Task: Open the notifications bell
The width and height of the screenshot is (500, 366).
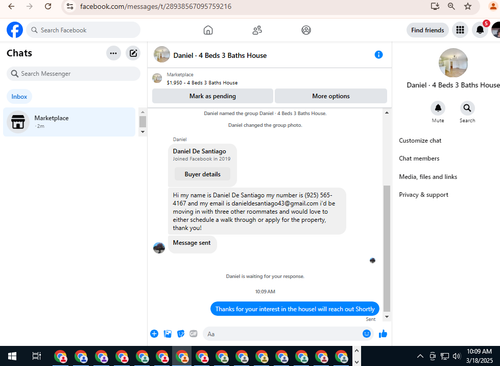Action: click(x=480, y=30)
